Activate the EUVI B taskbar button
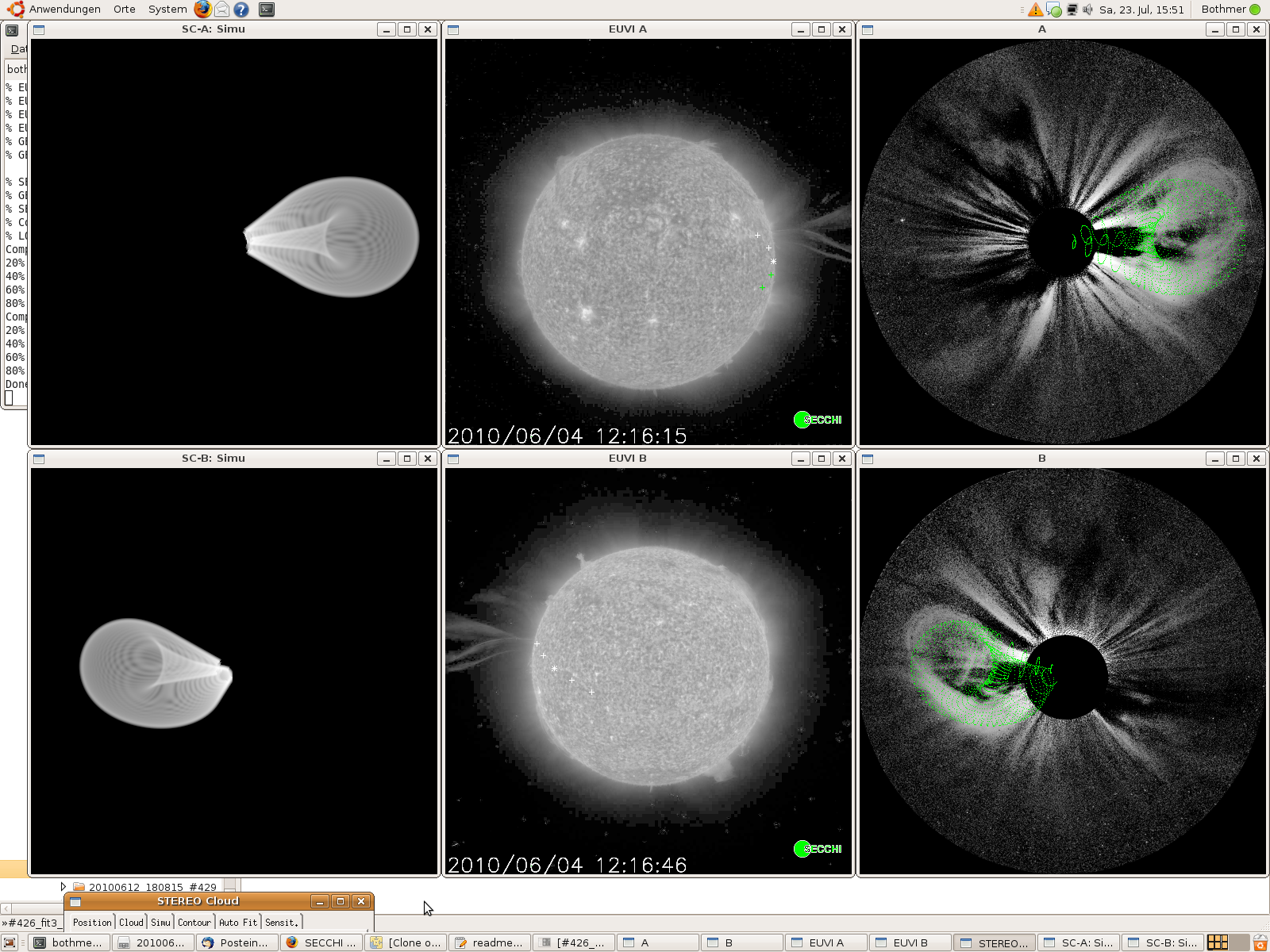The image size is (1270, 952). click(910, 942)
